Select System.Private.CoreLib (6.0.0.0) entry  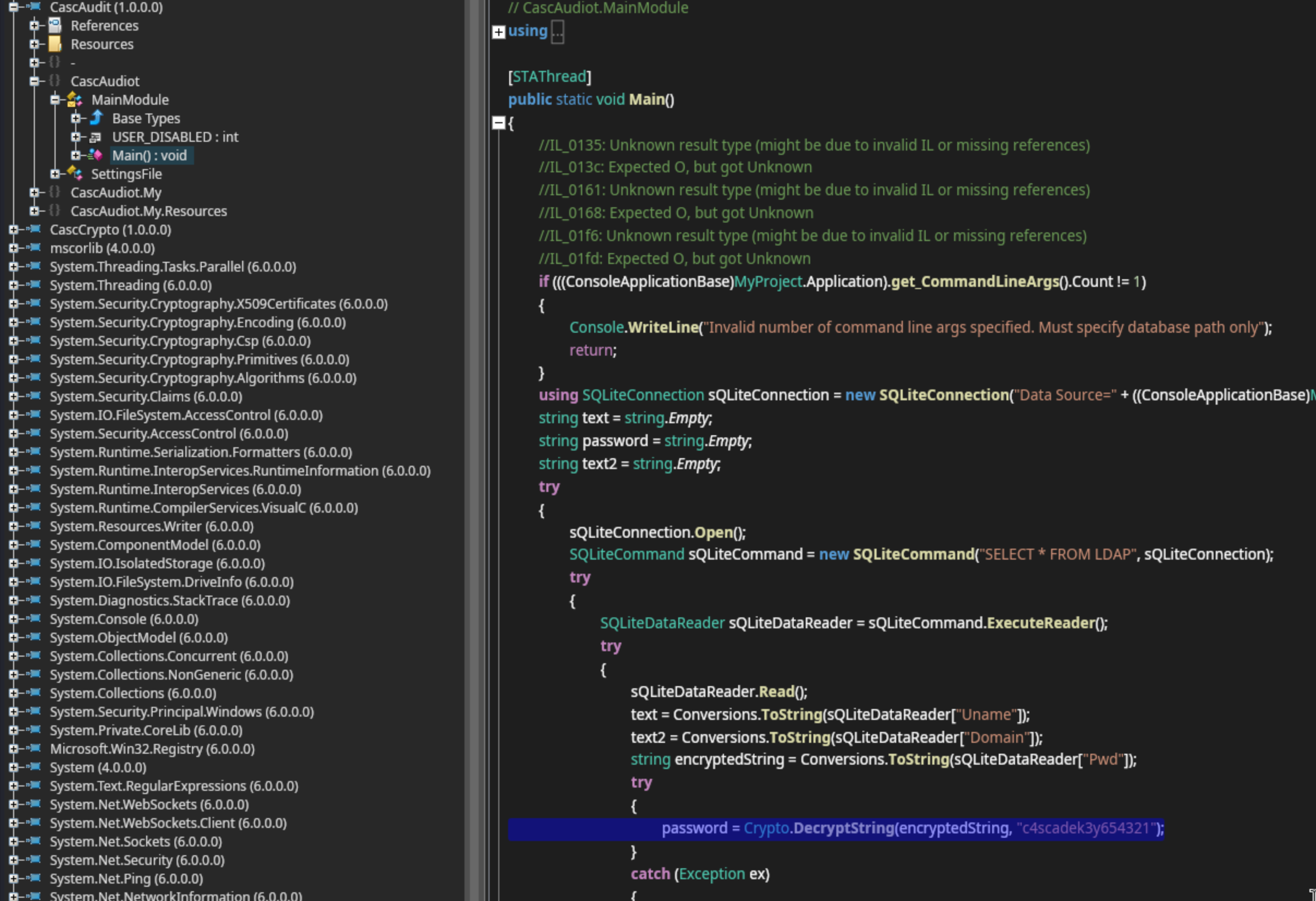coord(146,730)
